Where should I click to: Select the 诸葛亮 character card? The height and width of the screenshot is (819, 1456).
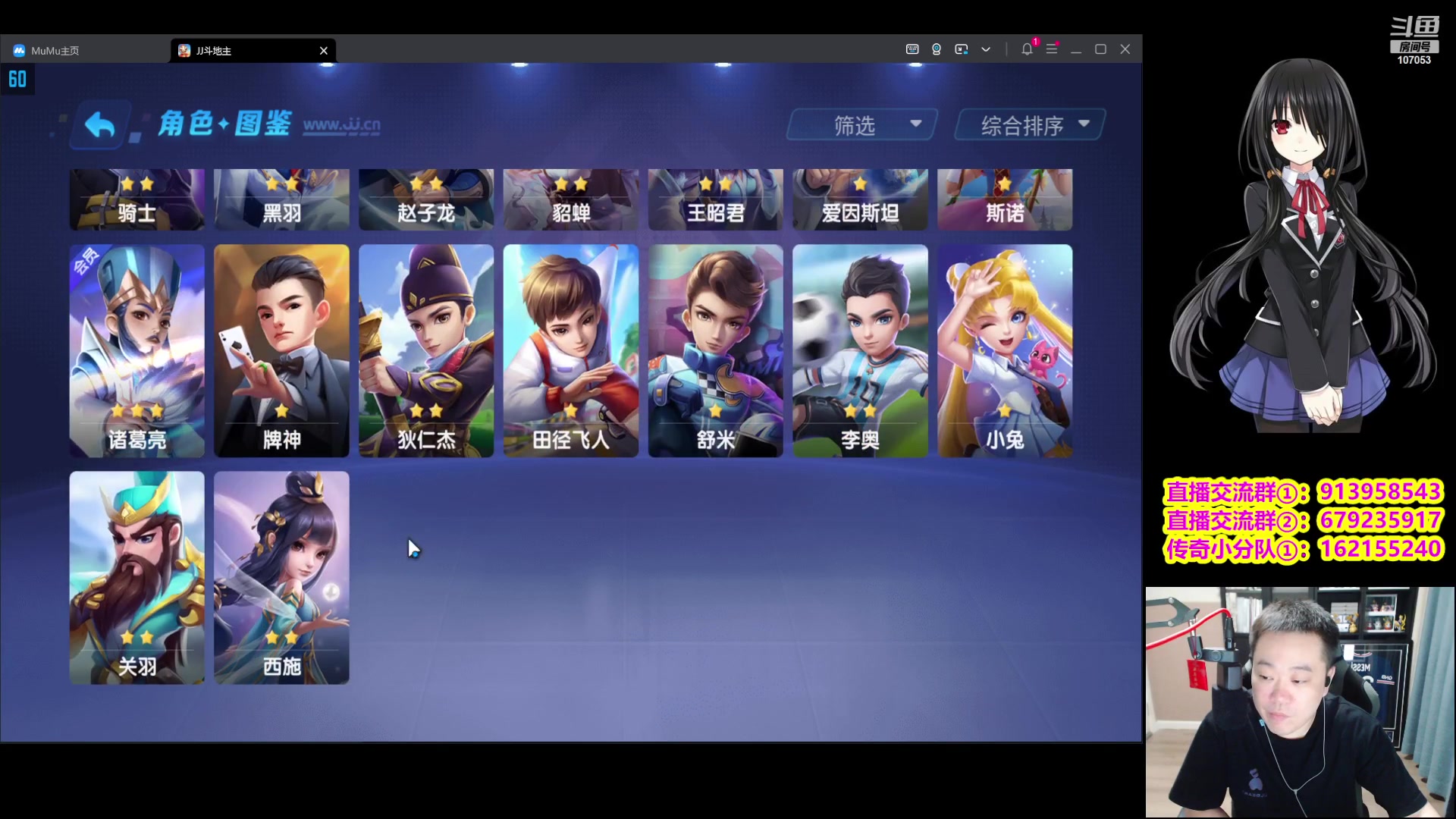(x=137, y=350)
